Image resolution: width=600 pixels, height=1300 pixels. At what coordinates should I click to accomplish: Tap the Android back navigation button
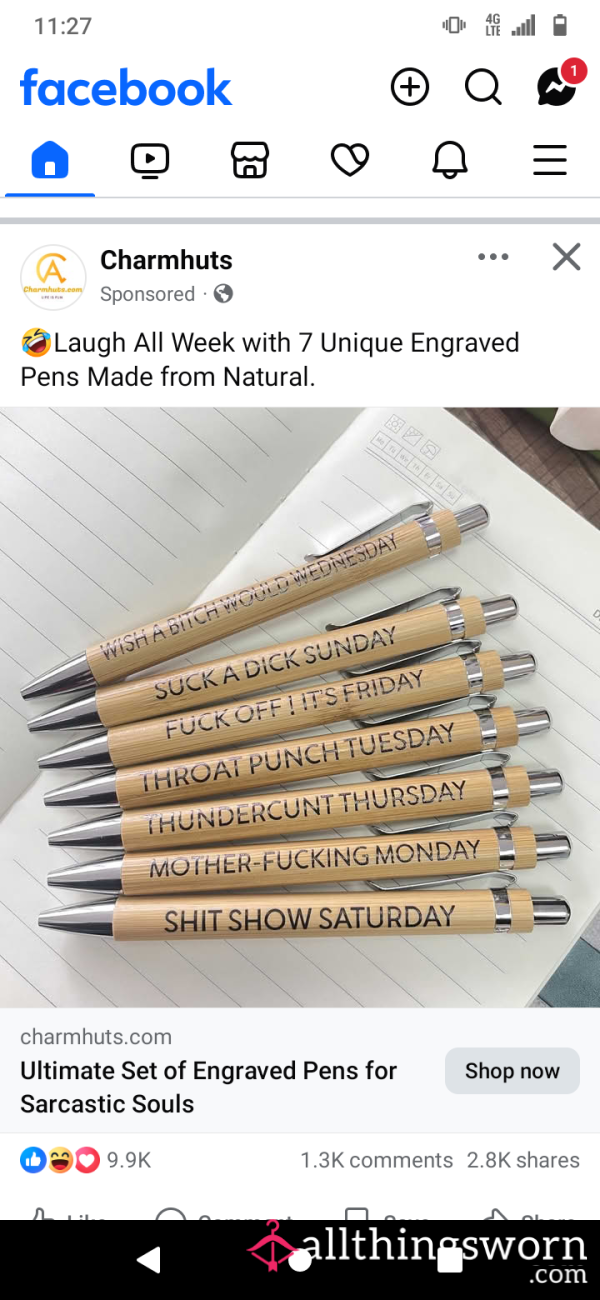[x=148, y=1260]
